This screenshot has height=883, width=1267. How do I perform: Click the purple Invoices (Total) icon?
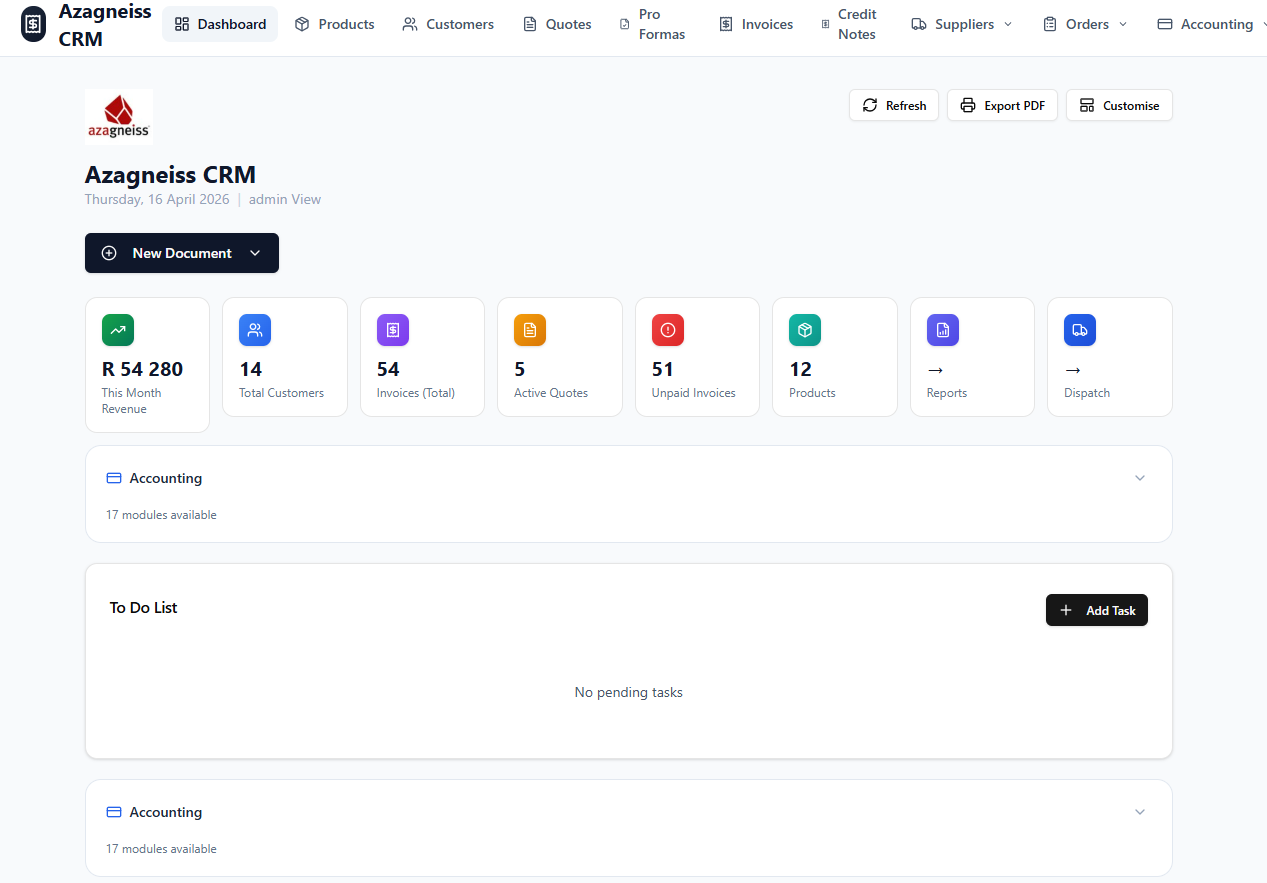coord(393,330)
